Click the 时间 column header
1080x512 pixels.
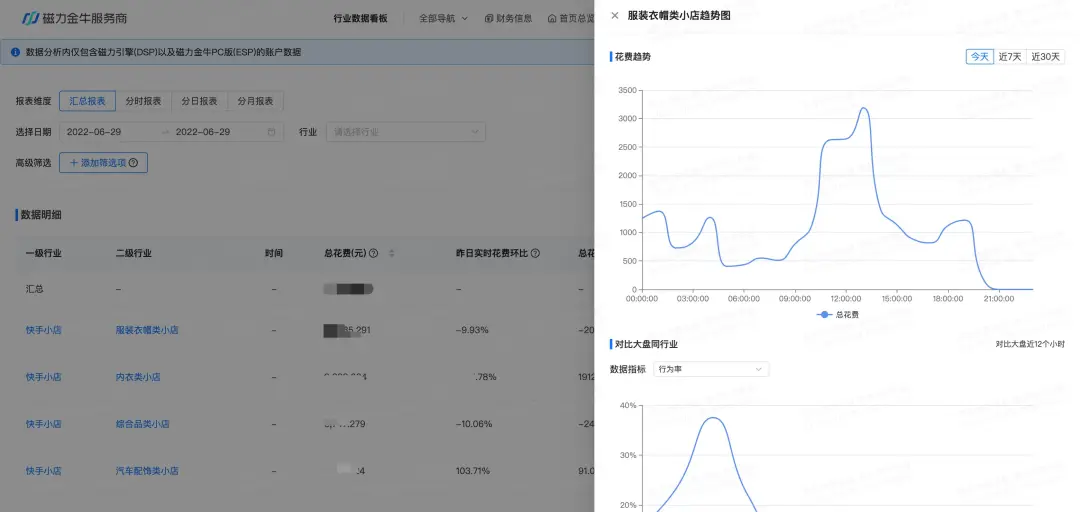click(273, 254)
